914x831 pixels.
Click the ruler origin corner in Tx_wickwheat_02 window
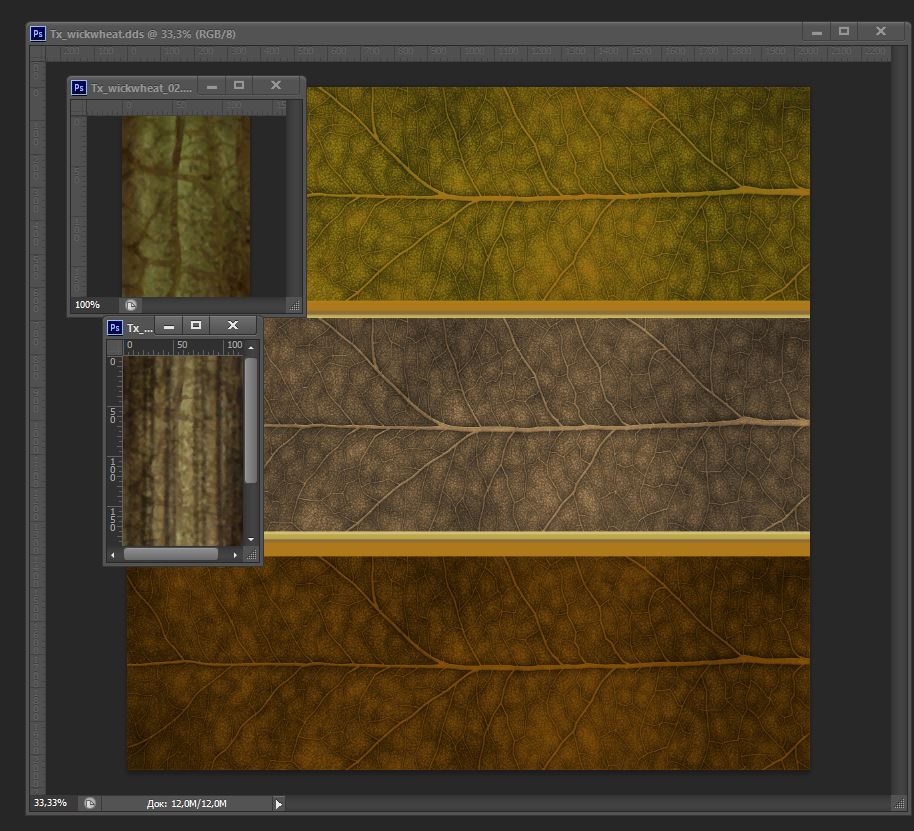coord(78,106)
